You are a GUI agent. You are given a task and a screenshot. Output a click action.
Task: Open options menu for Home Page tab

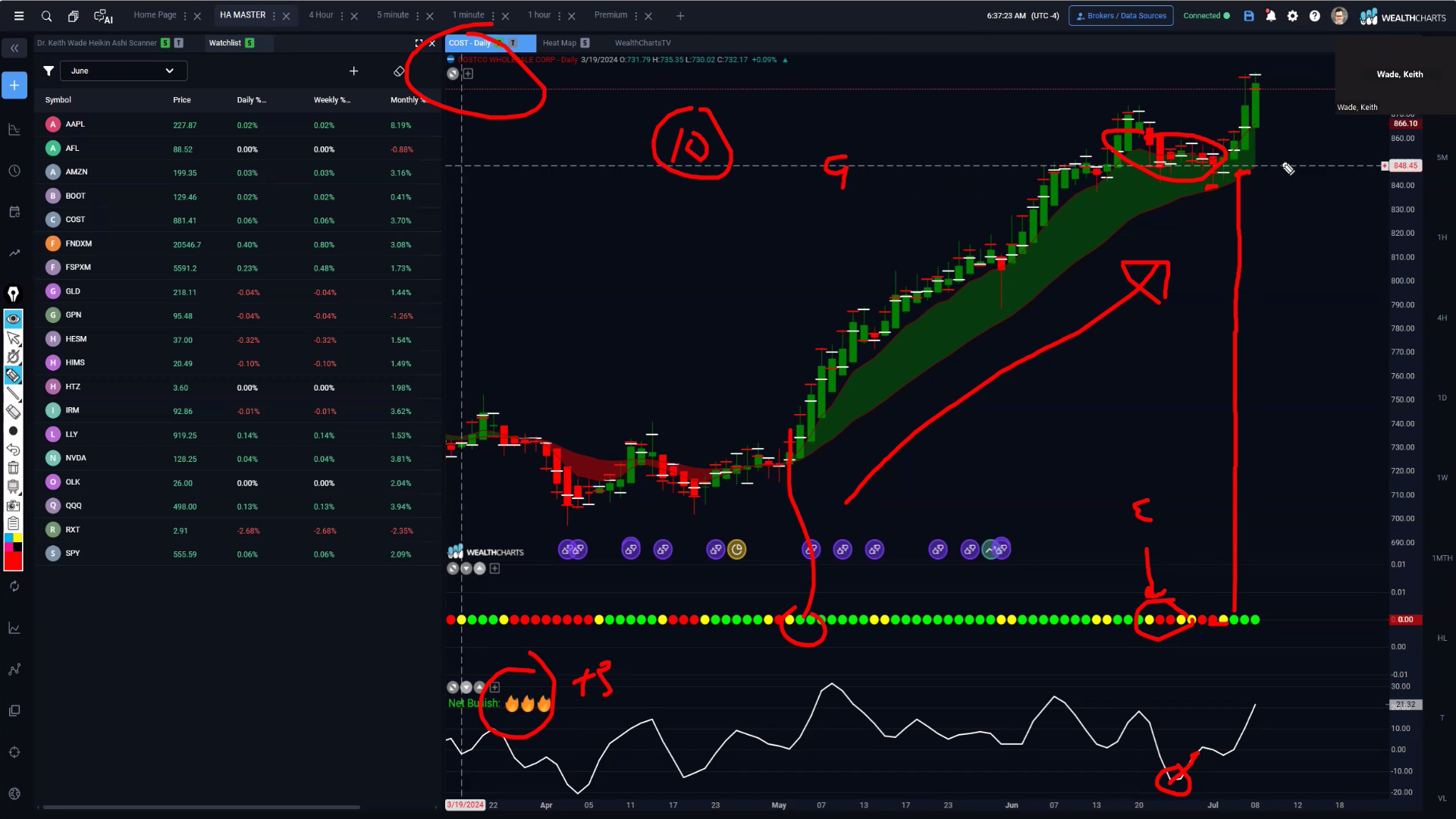[185, 16]
